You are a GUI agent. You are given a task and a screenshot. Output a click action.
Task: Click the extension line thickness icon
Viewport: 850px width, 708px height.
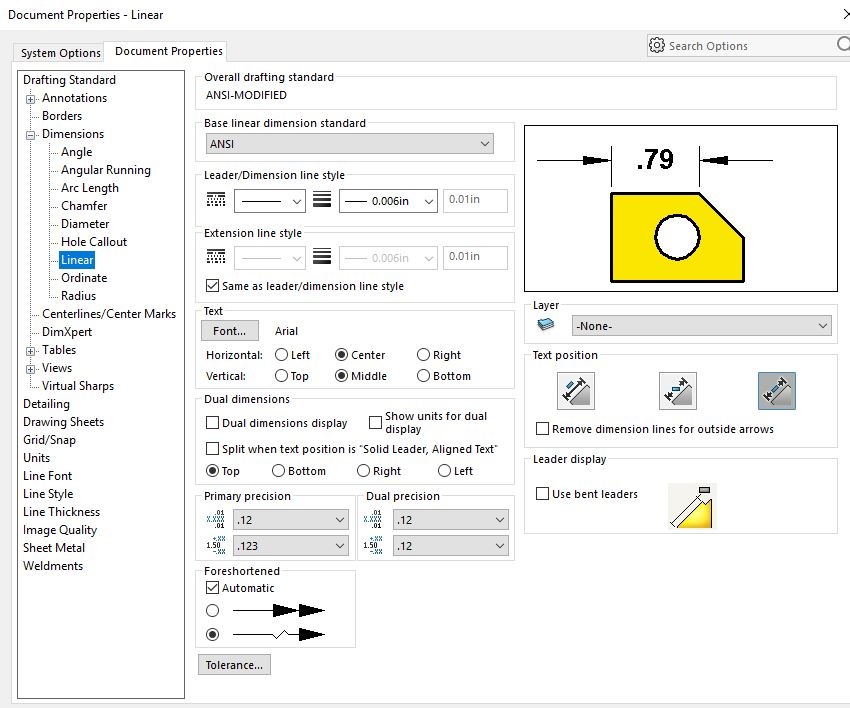321,256
